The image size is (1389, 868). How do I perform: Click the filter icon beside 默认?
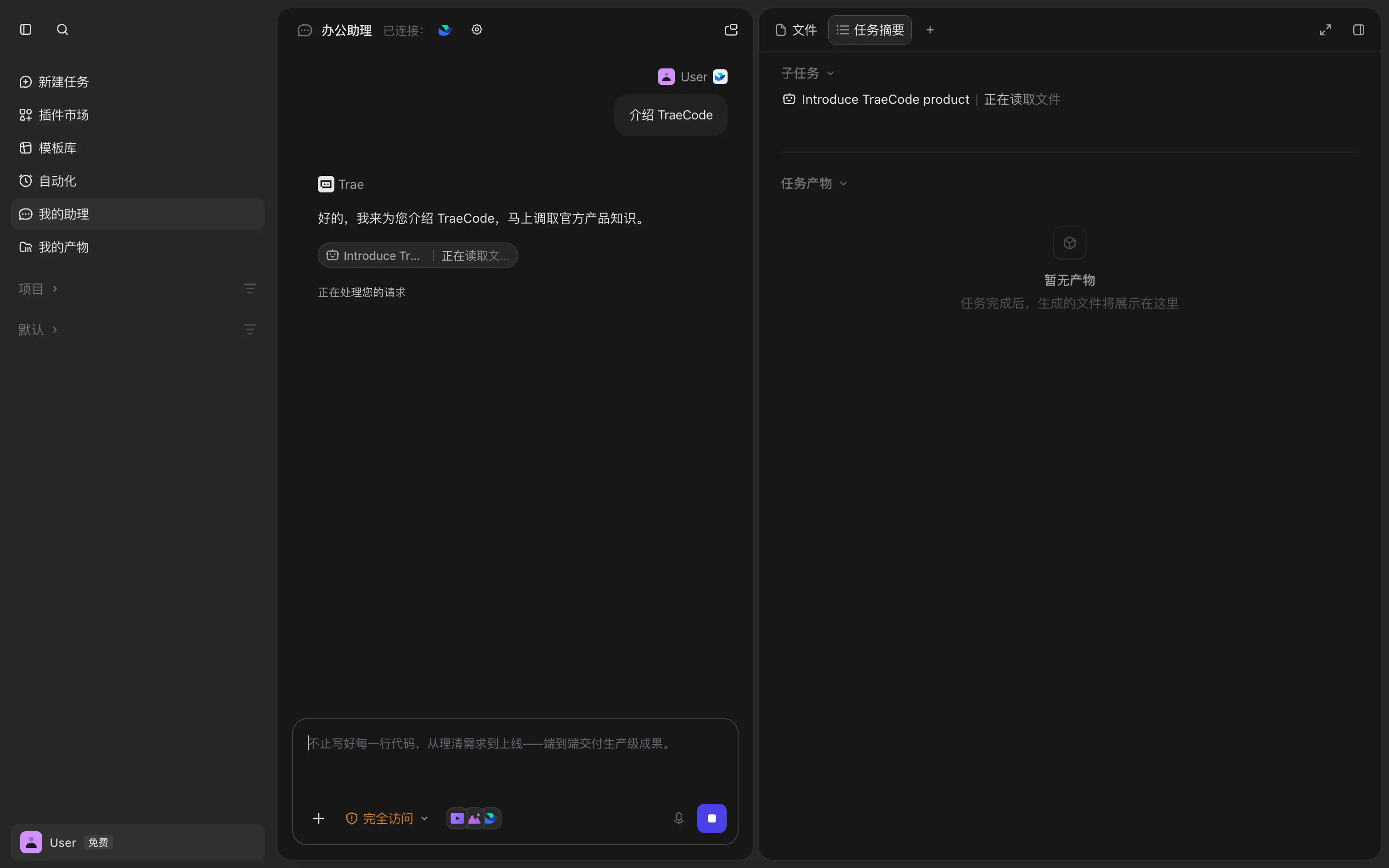pos(250,329)
